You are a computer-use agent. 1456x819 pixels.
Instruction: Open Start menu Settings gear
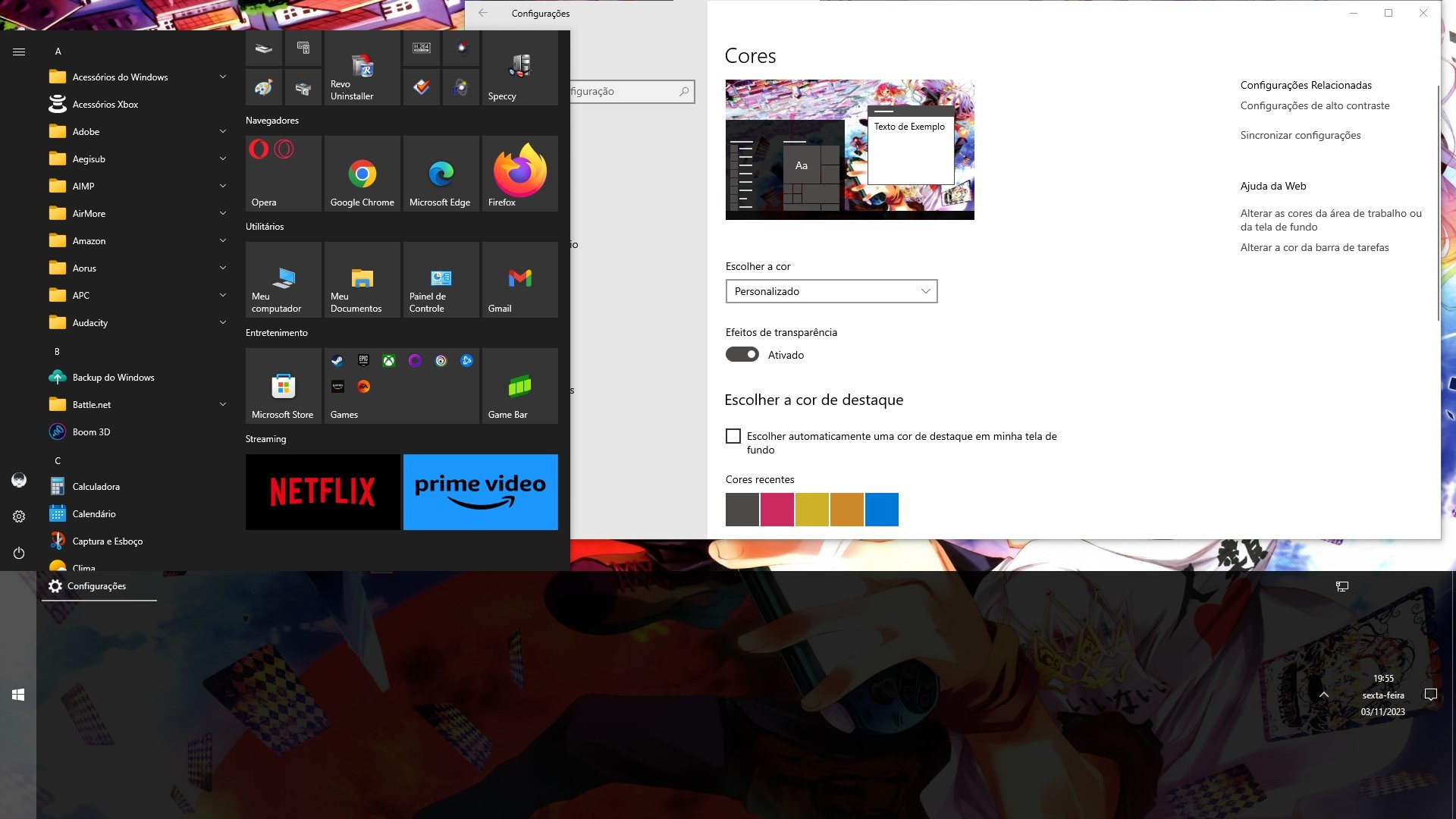tap(19, 516)
